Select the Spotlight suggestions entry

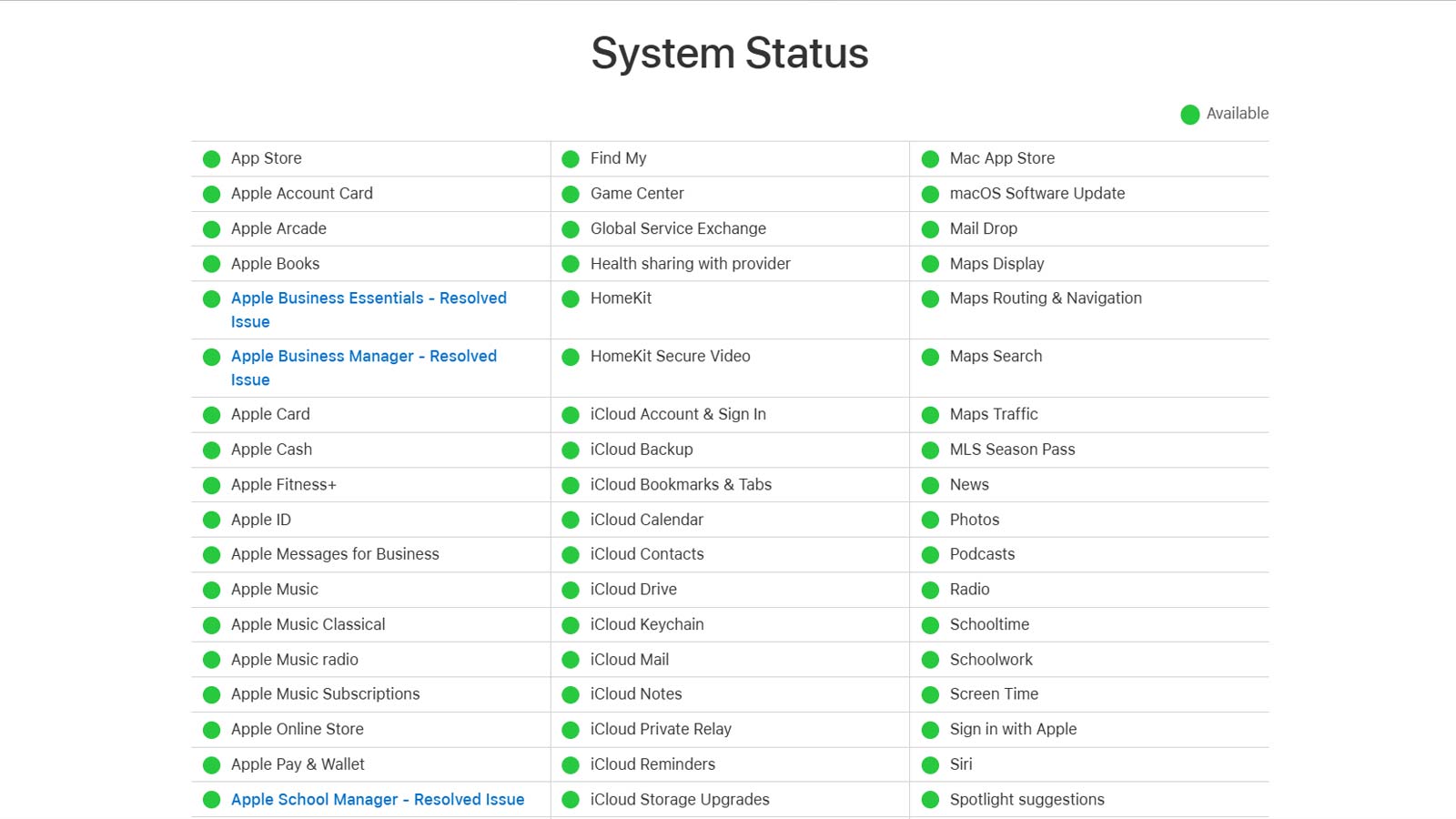coord(1027,799)
